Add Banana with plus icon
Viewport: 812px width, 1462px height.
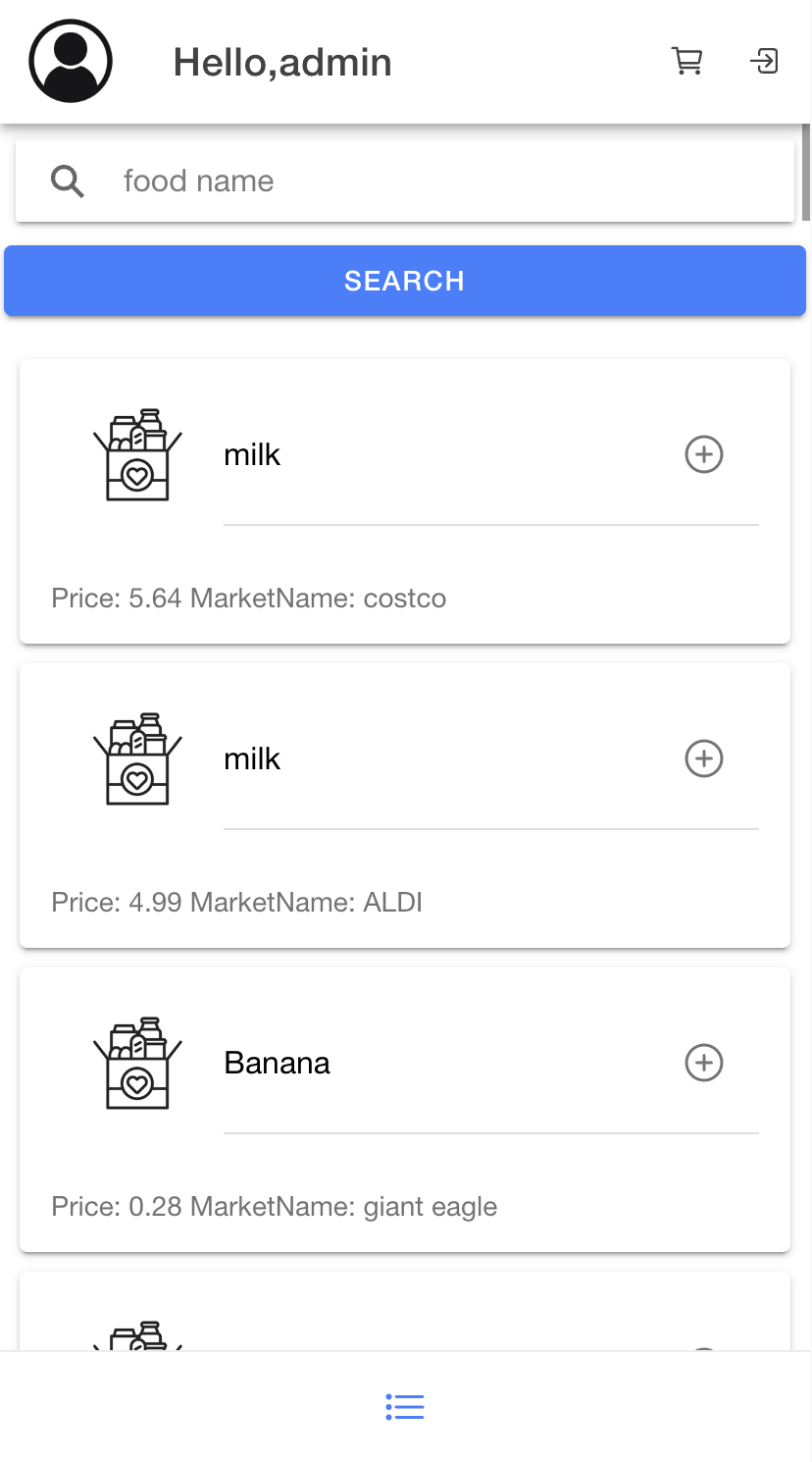703,1063
